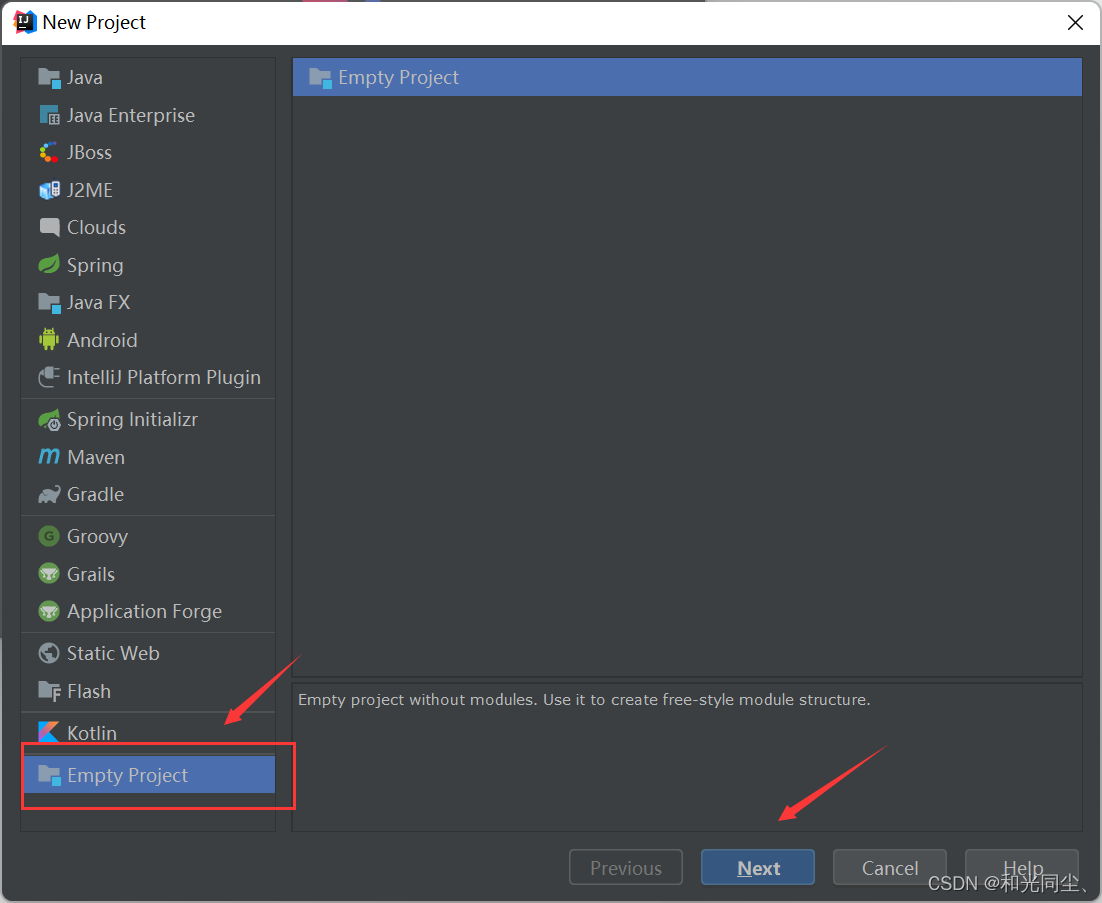Open Help for New Project
This screenshot has width=1102, height=903.
pyautogui.click(x=1022, y=868)
